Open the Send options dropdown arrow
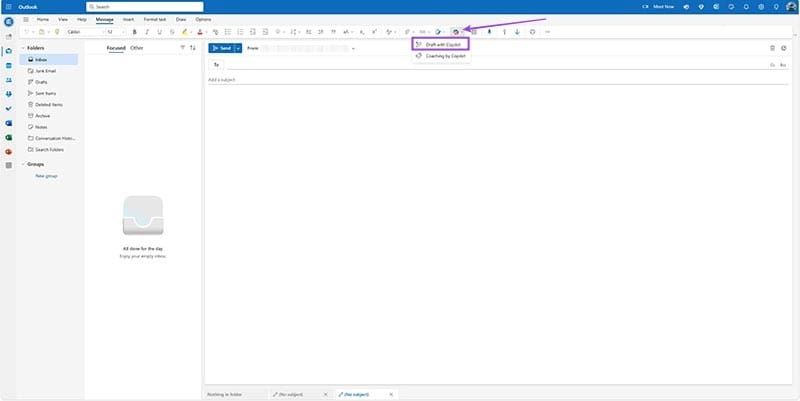 point(238,48)
